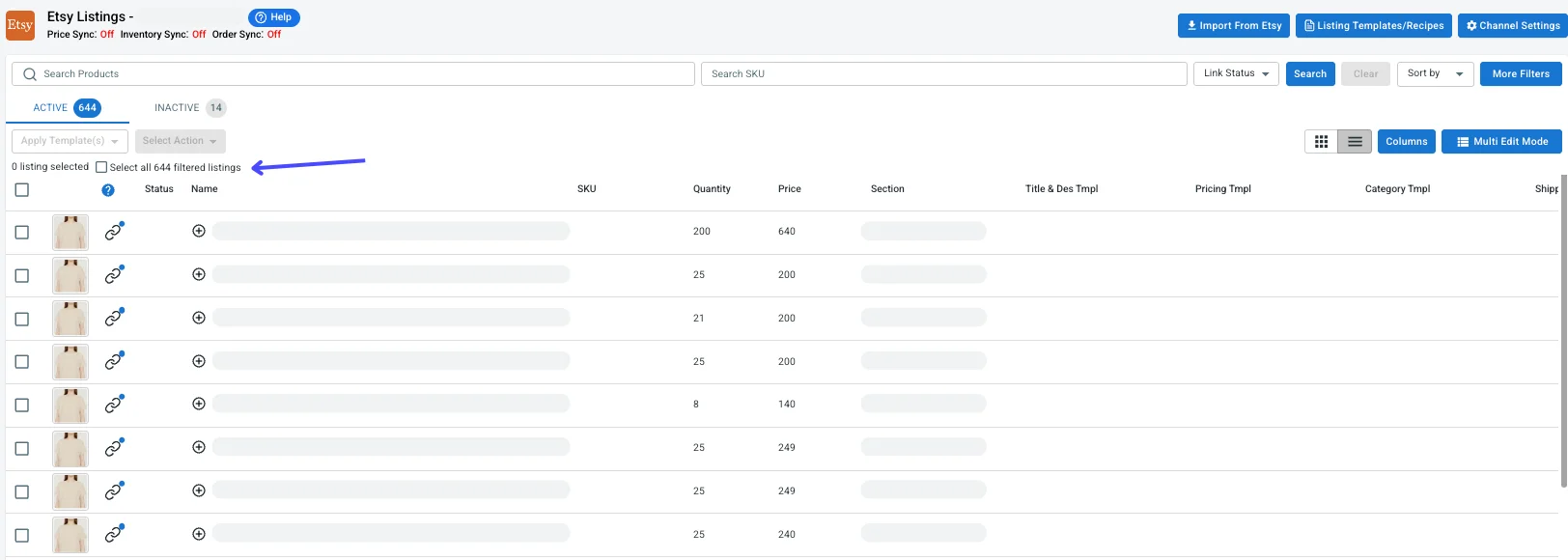Expand Apply Template(s) dropdown
This screenshot has width=1568, height=560.
click(x=70, y=141)
